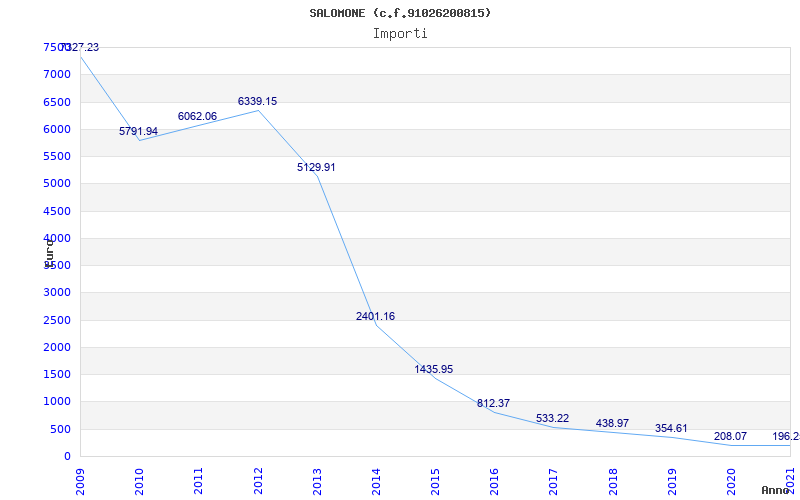Click the 0 y-axis tick label

point(67,456)
